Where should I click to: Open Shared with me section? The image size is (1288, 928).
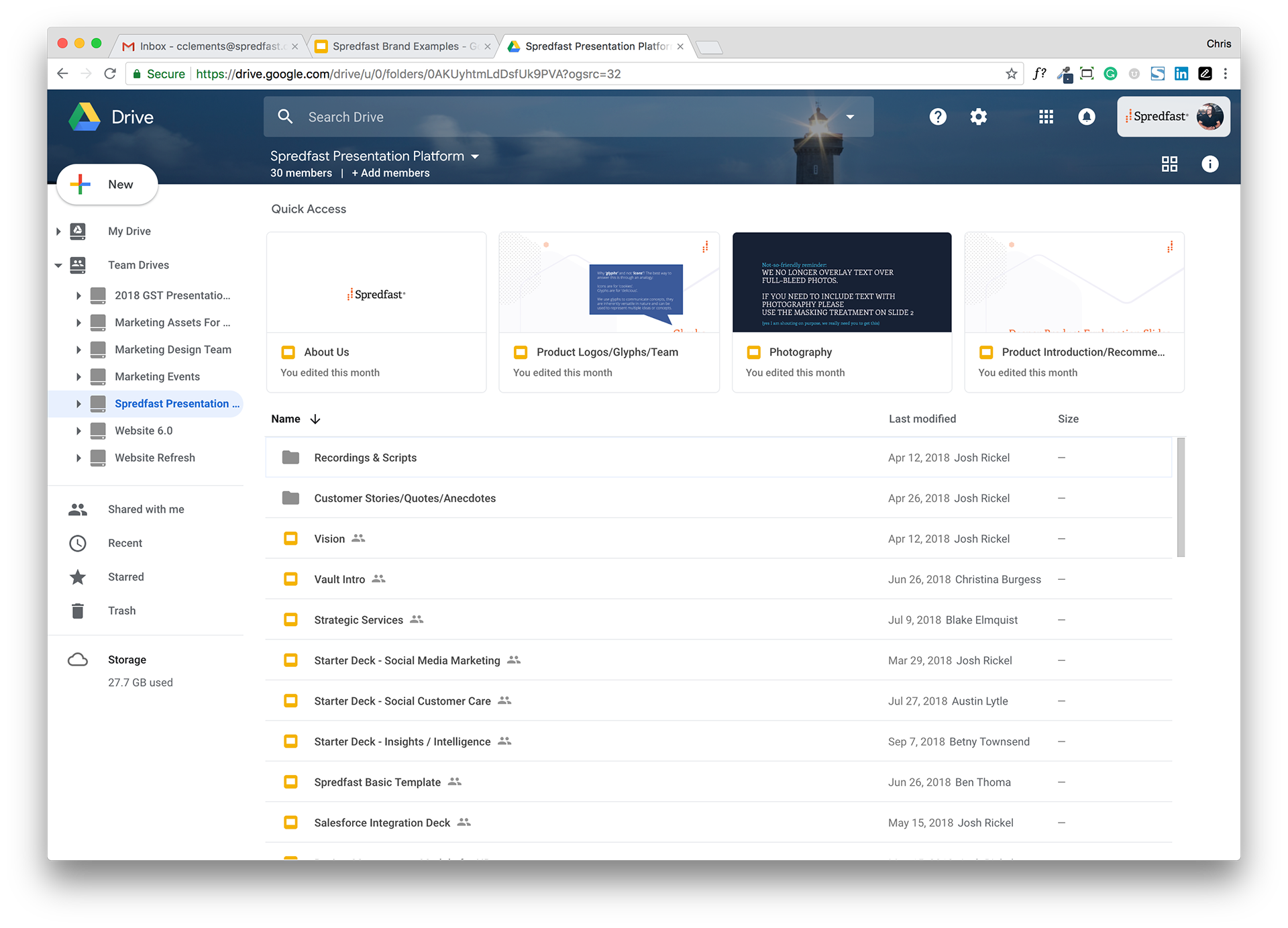pyautogui.click(x=146, y=509)
